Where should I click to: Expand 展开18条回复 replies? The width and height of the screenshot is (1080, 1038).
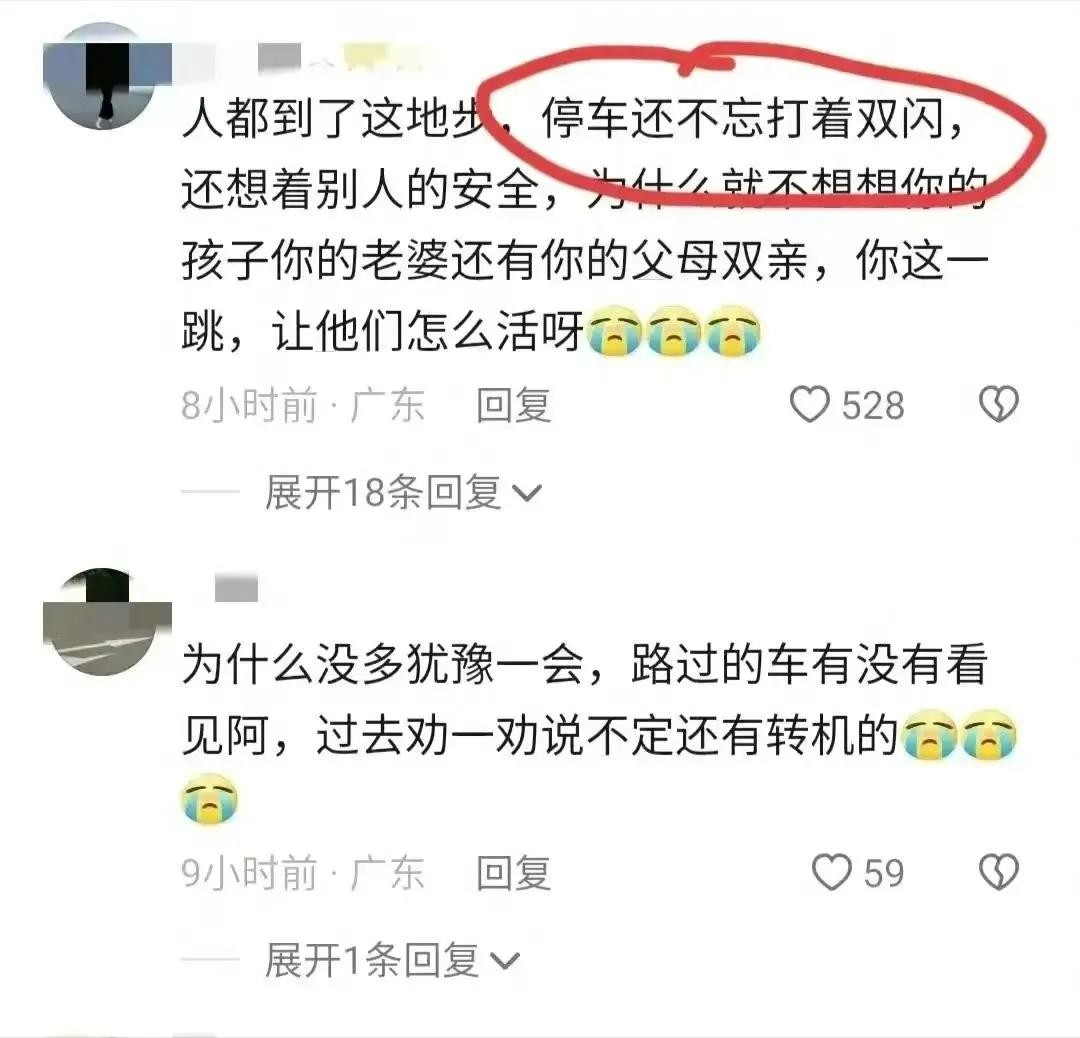click(x=404, y=492)
